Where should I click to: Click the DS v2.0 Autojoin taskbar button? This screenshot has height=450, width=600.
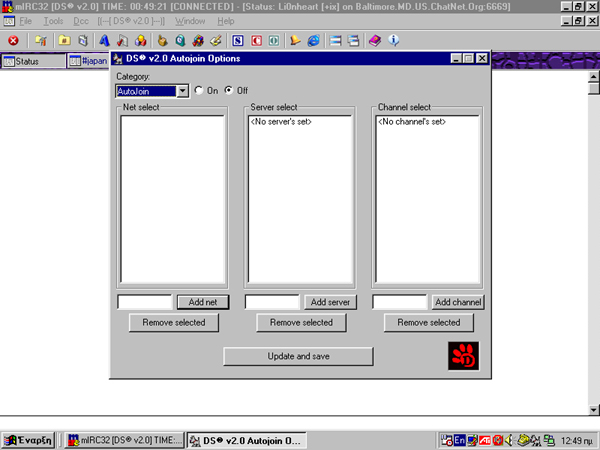(x=246, y=440)
